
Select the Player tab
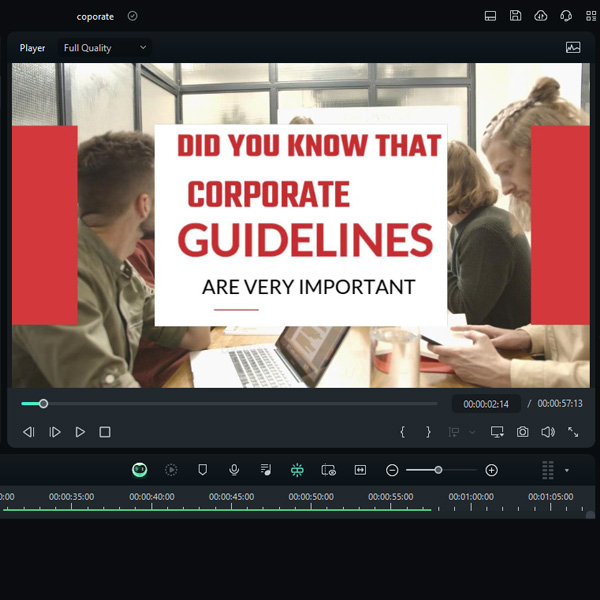[x=32, y=47]
